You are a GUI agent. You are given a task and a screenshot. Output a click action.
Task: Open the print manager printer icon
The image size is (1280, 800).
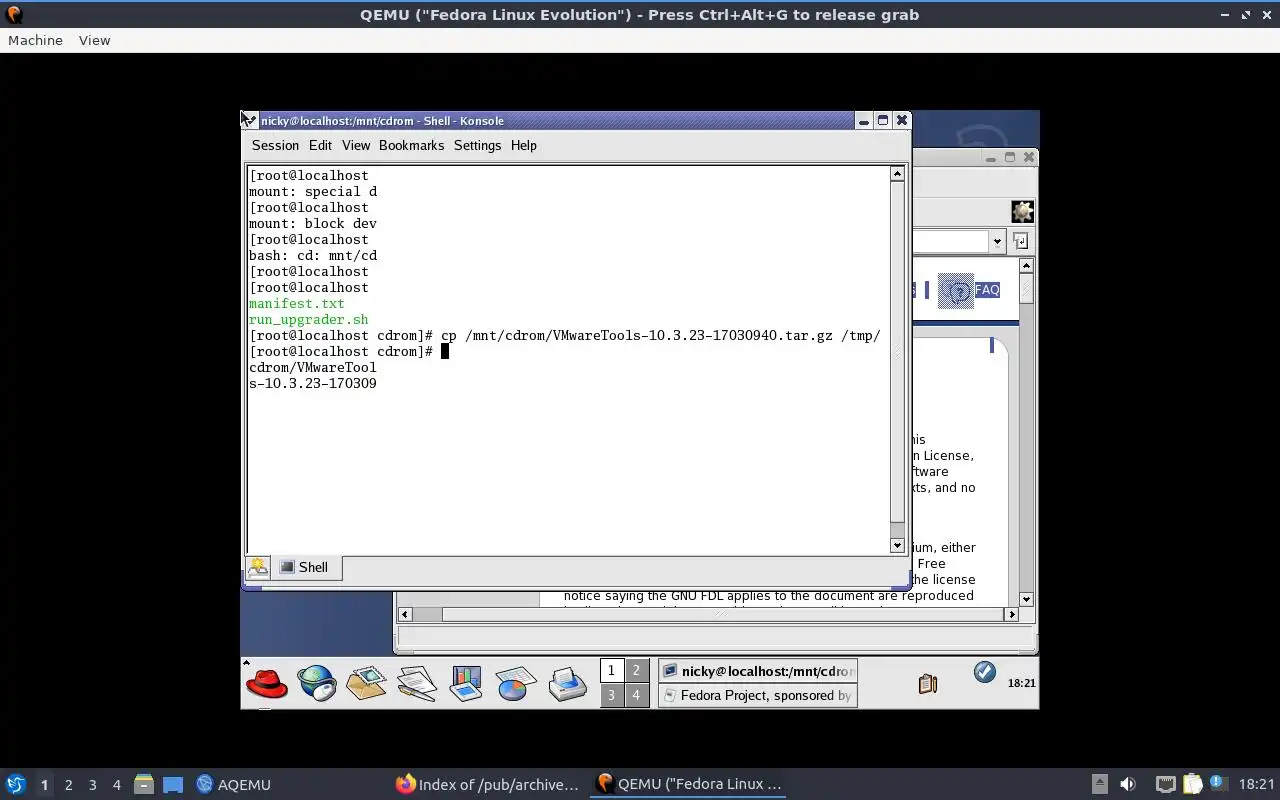point(567,684)
